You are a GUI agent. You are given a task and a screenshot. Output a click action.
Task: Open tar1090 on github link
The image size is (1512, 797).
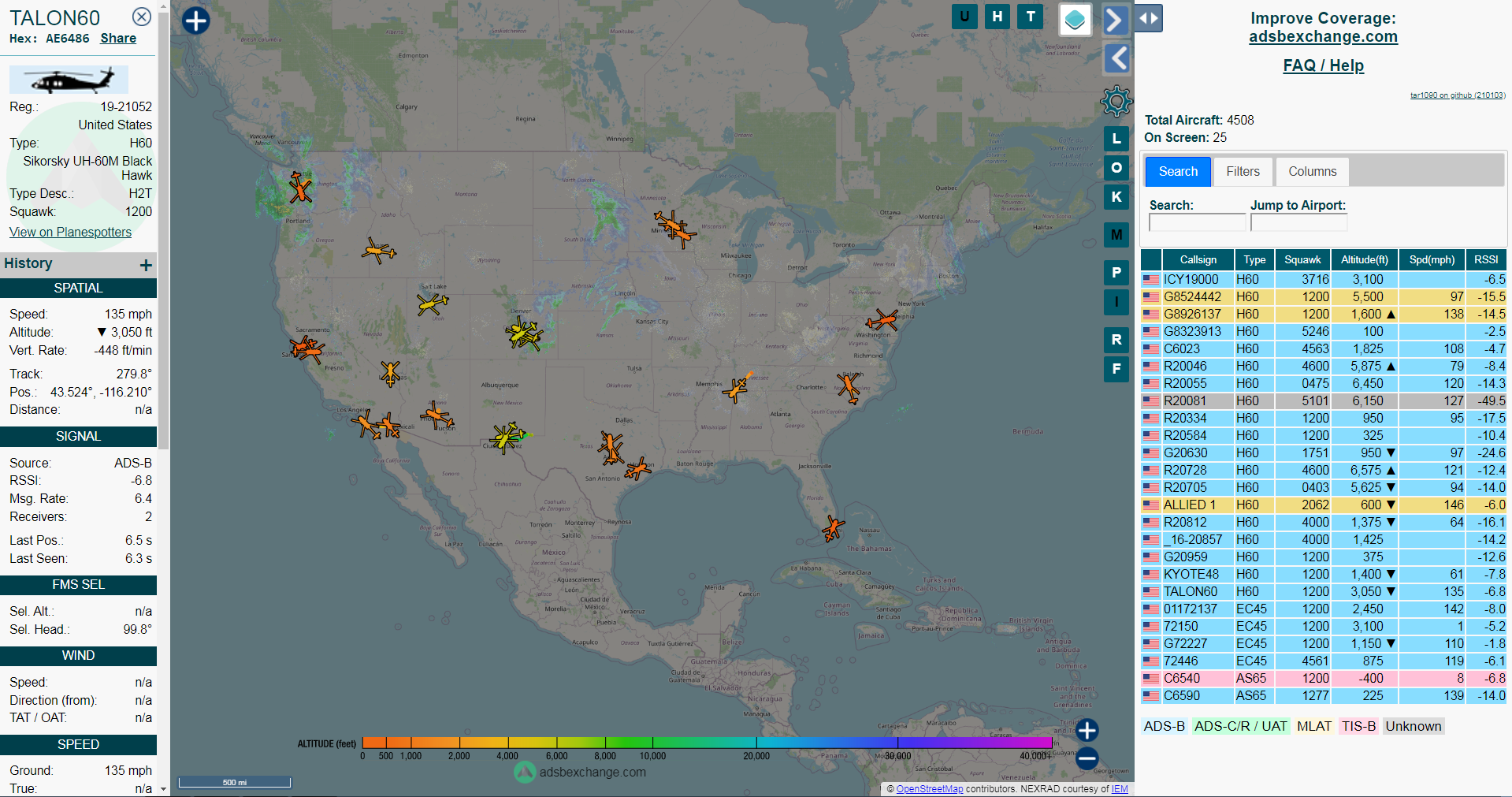(x=1458, y=95)
